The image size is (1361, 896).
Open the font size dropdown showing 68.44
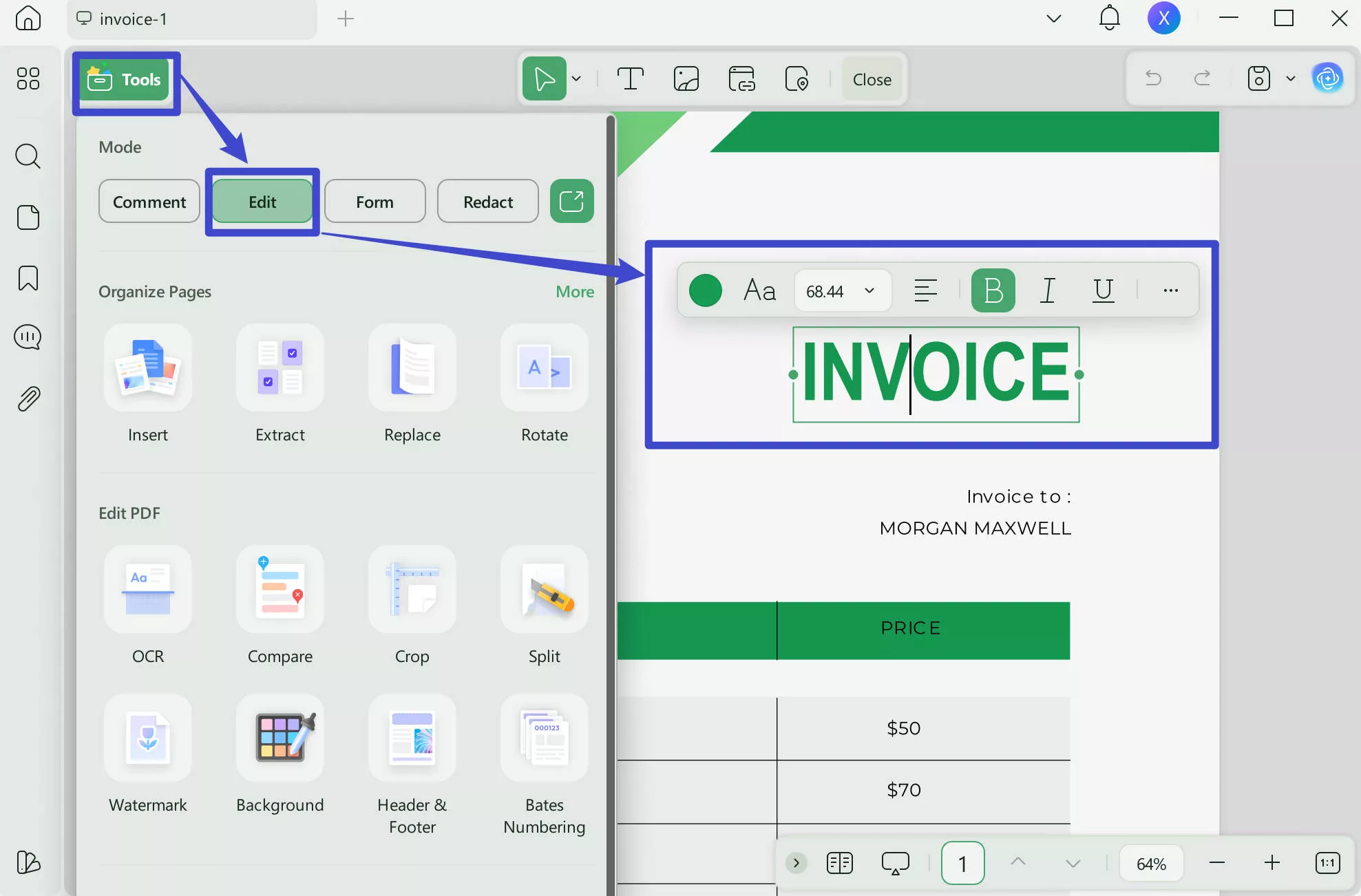click(841, 290)
